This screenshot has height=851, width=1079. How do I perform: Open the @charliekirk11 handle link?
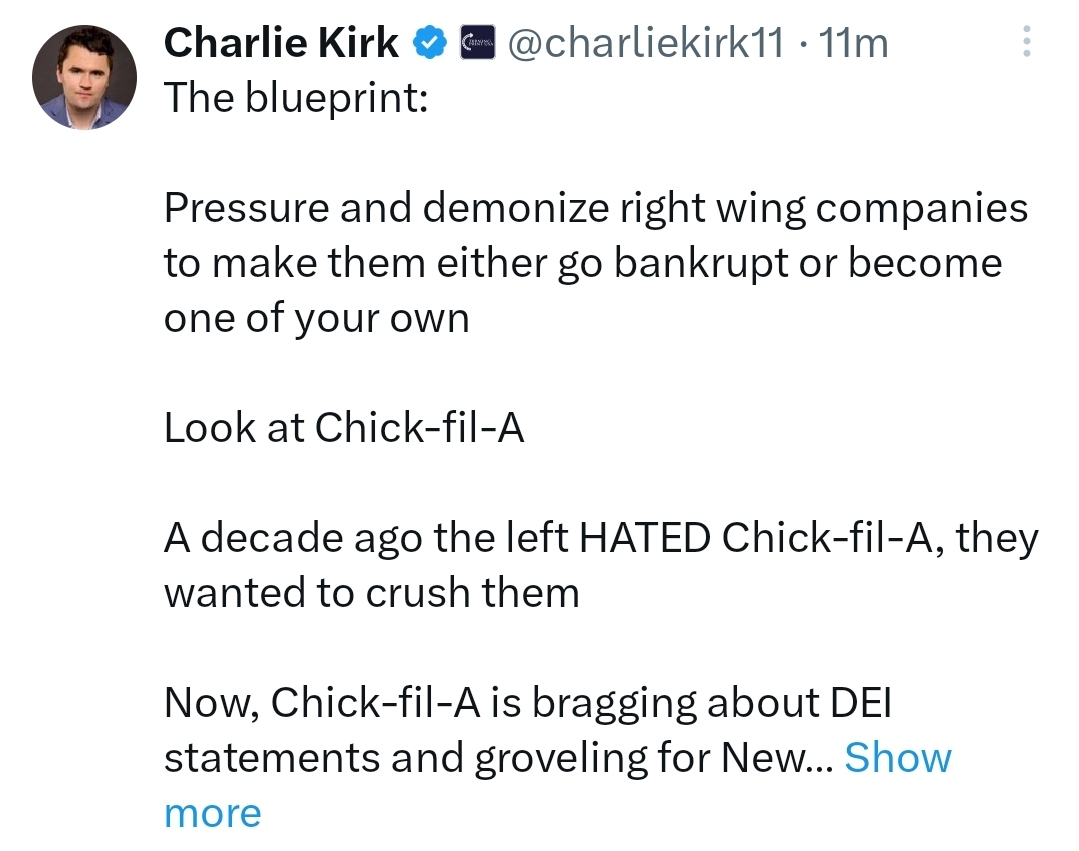(x=645, y=43)
